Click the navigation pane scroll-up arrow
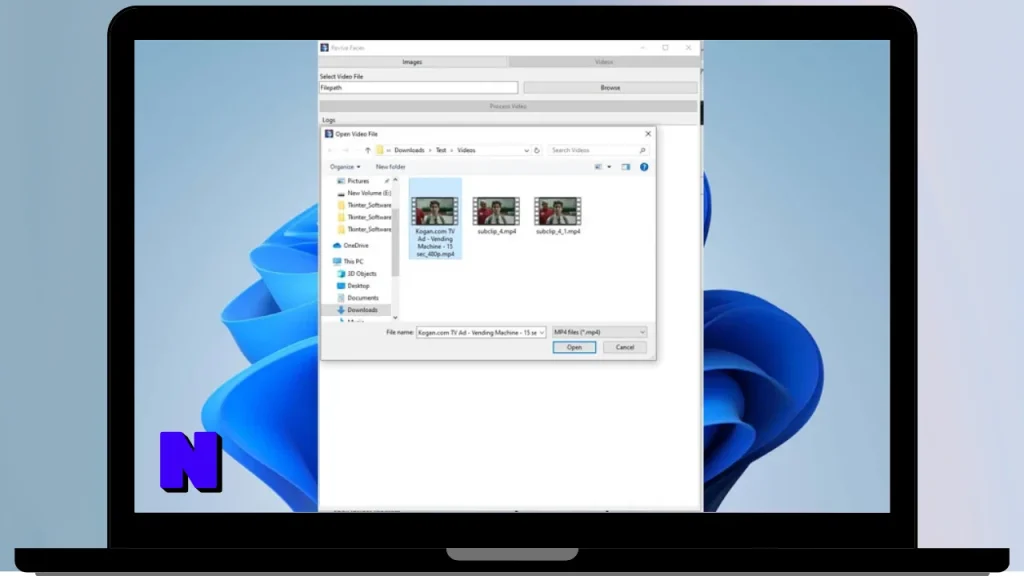The height and width of the screenshot is (576, 1024). point(395,180)
